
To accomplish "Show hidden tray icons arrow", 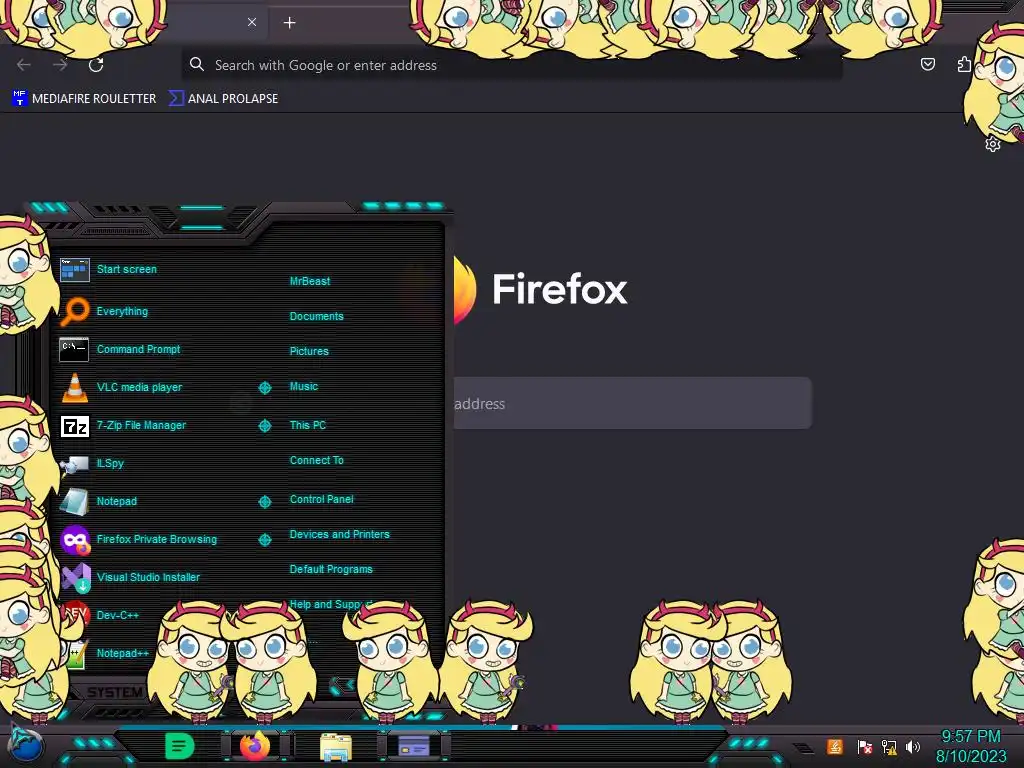I will (803, 747).
